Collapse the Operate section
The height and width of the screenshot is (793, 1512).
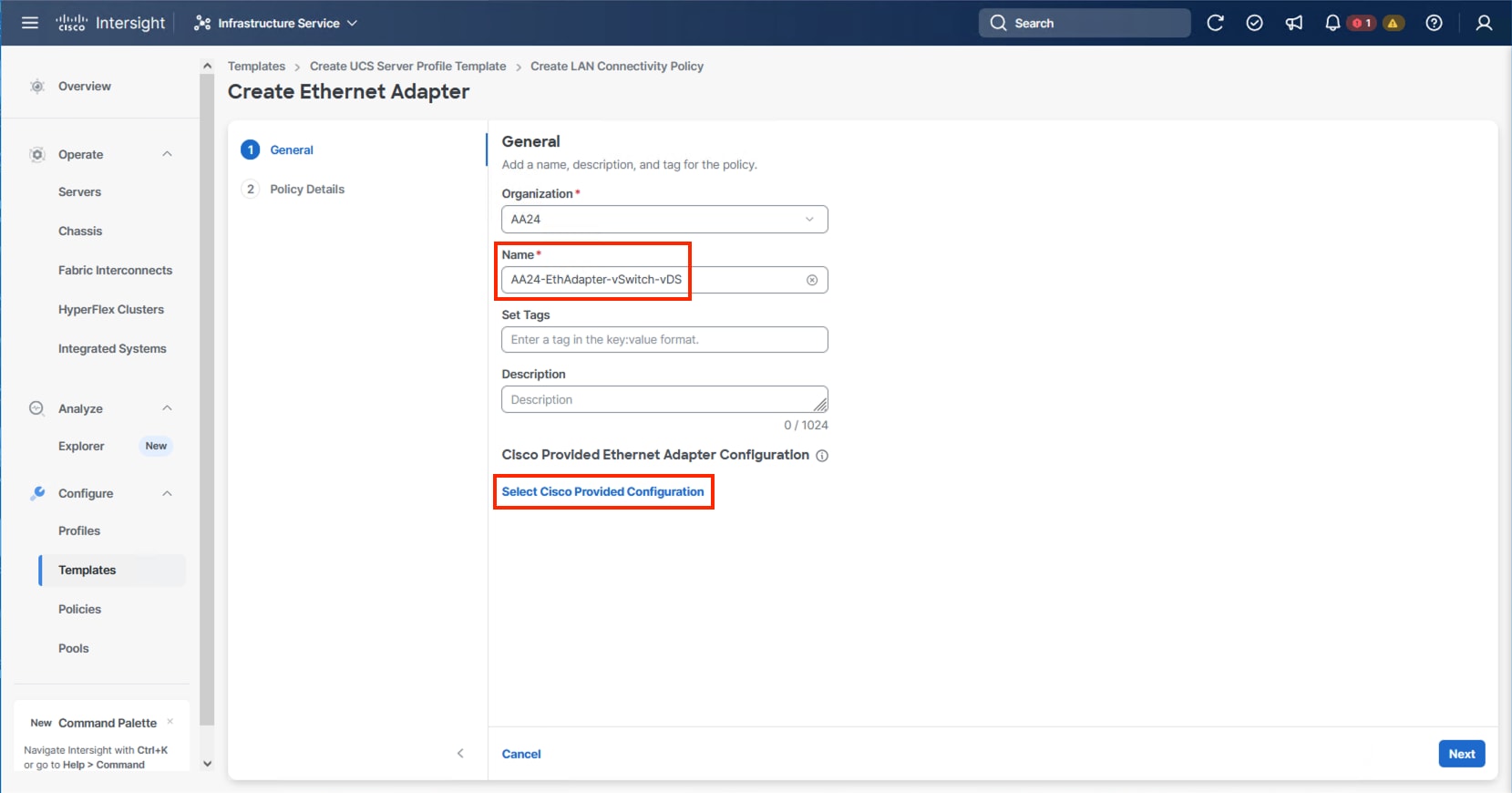pos(167,154)
